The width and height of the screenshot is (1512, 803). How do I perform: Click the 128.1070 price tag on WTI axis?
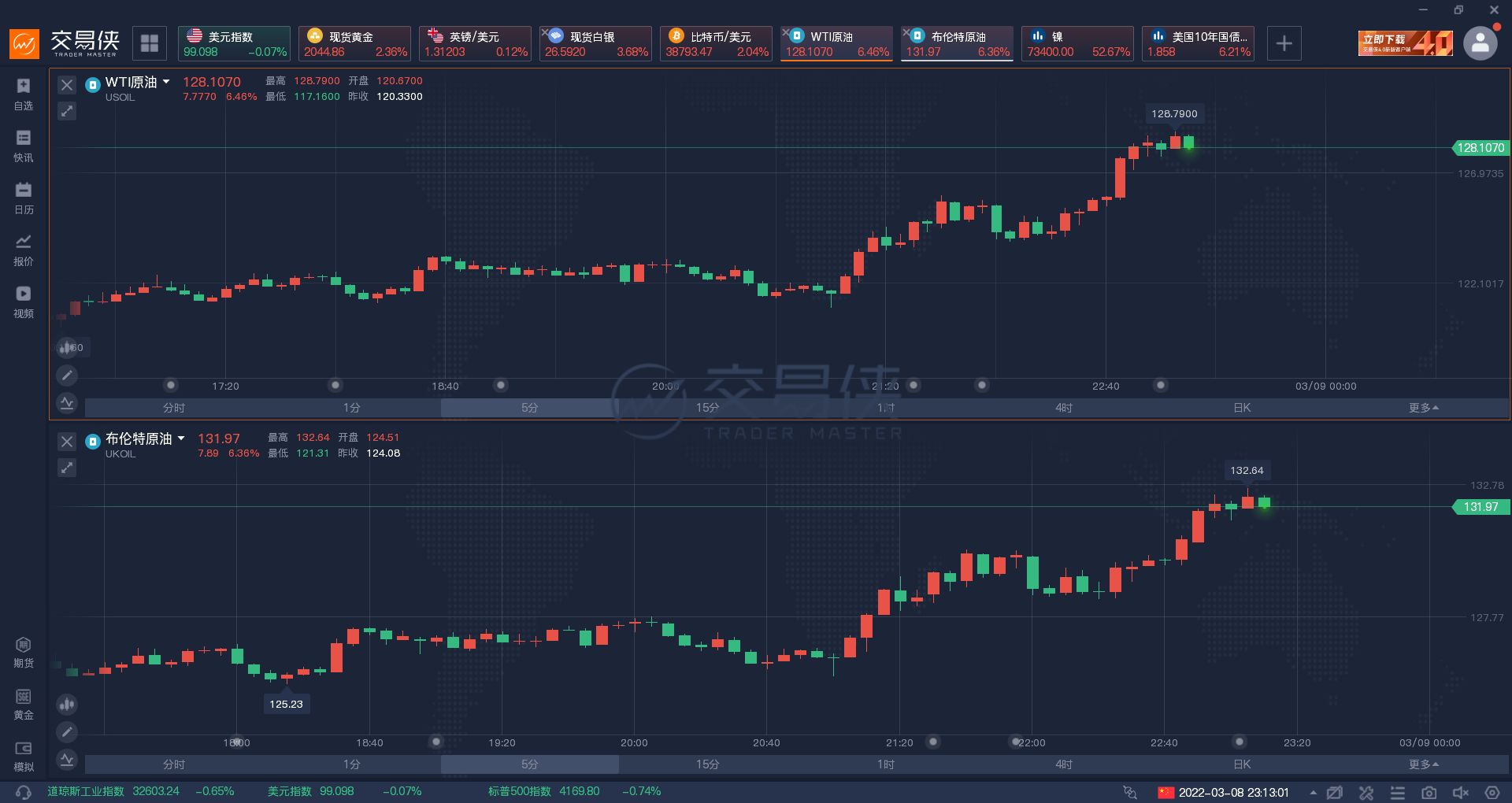click(x=1480, y=148)
